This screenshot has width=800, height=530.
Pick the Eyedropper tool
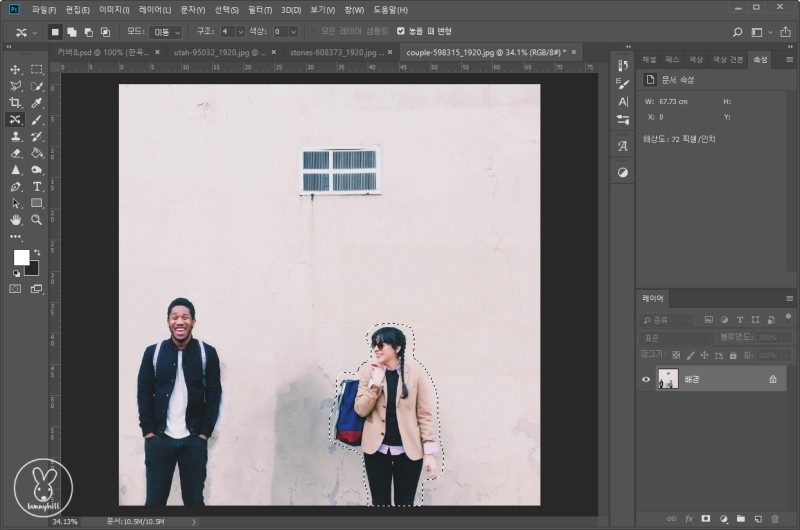(37, 102)
